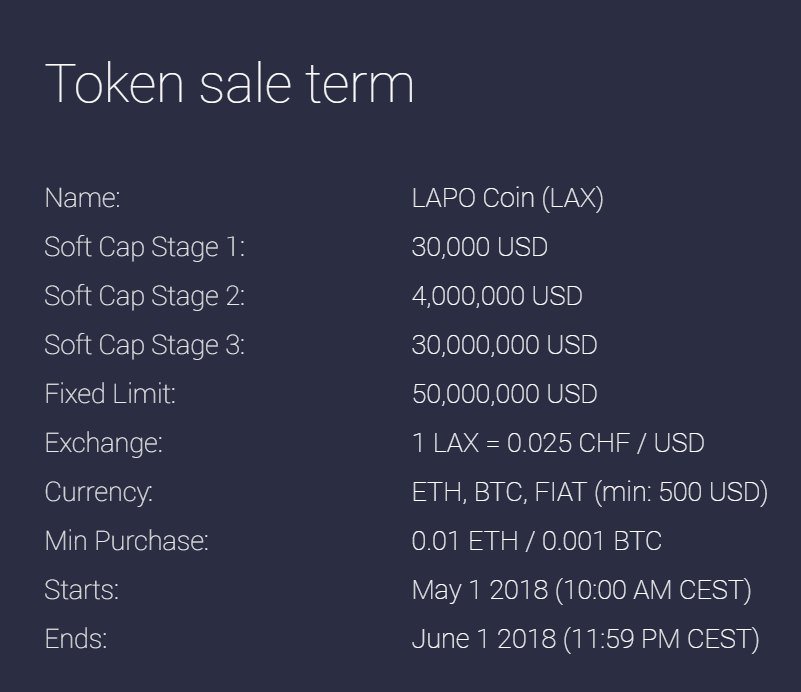Select the "Exchange:" label
Image resolution: width=801 pixels, height=692 pixels.
point(104,443)
